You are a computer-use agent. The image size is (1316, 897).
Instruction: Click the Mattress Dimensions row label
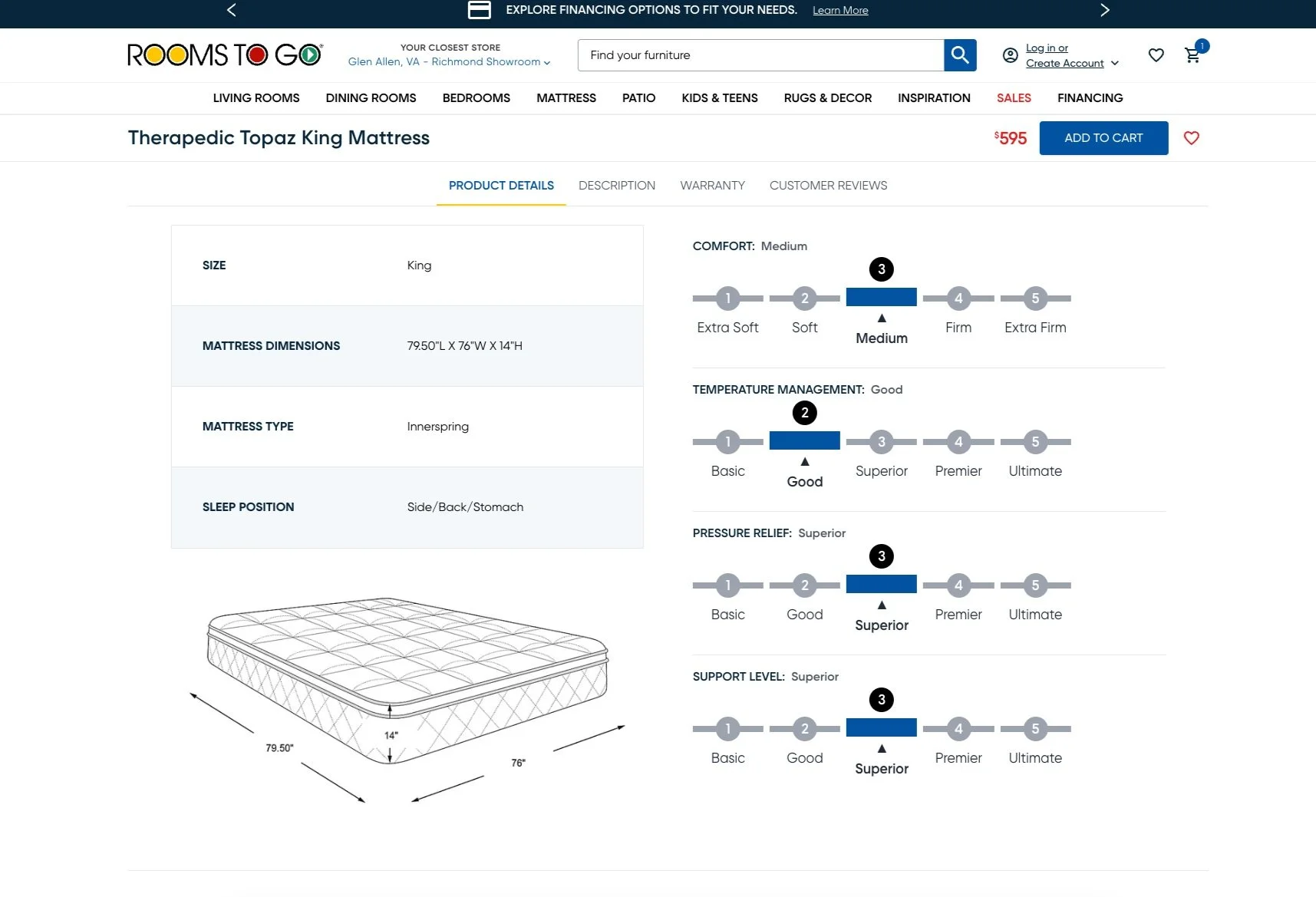(x=271, y=346)
